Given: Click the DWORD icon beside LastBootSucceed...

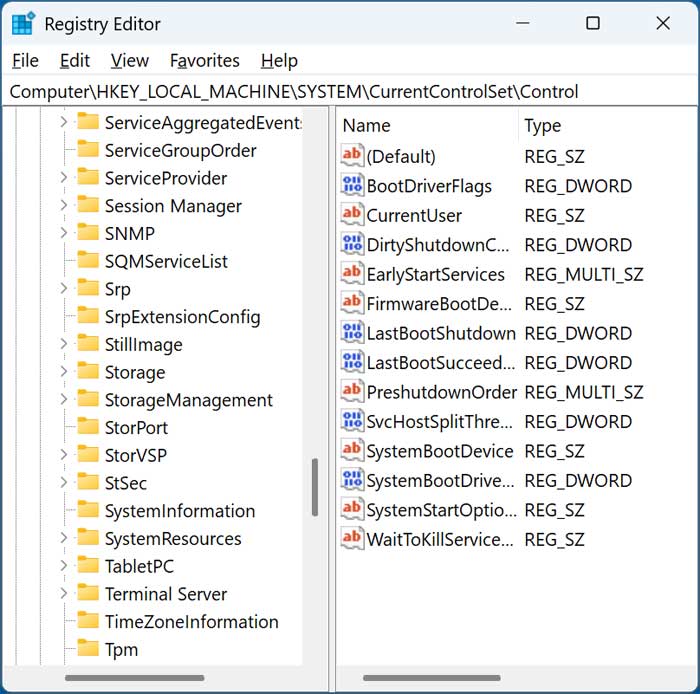Looking at the screenshot, I should (x=352, y=362).
